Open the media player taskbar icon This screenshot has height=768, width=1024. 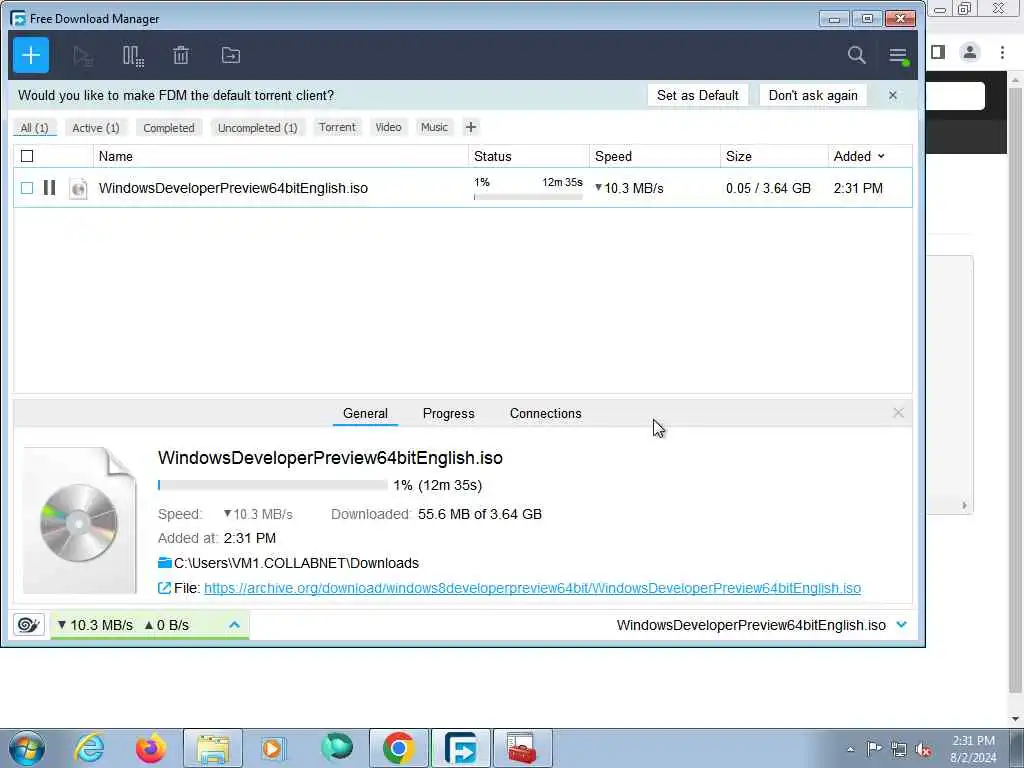point(274,748)
